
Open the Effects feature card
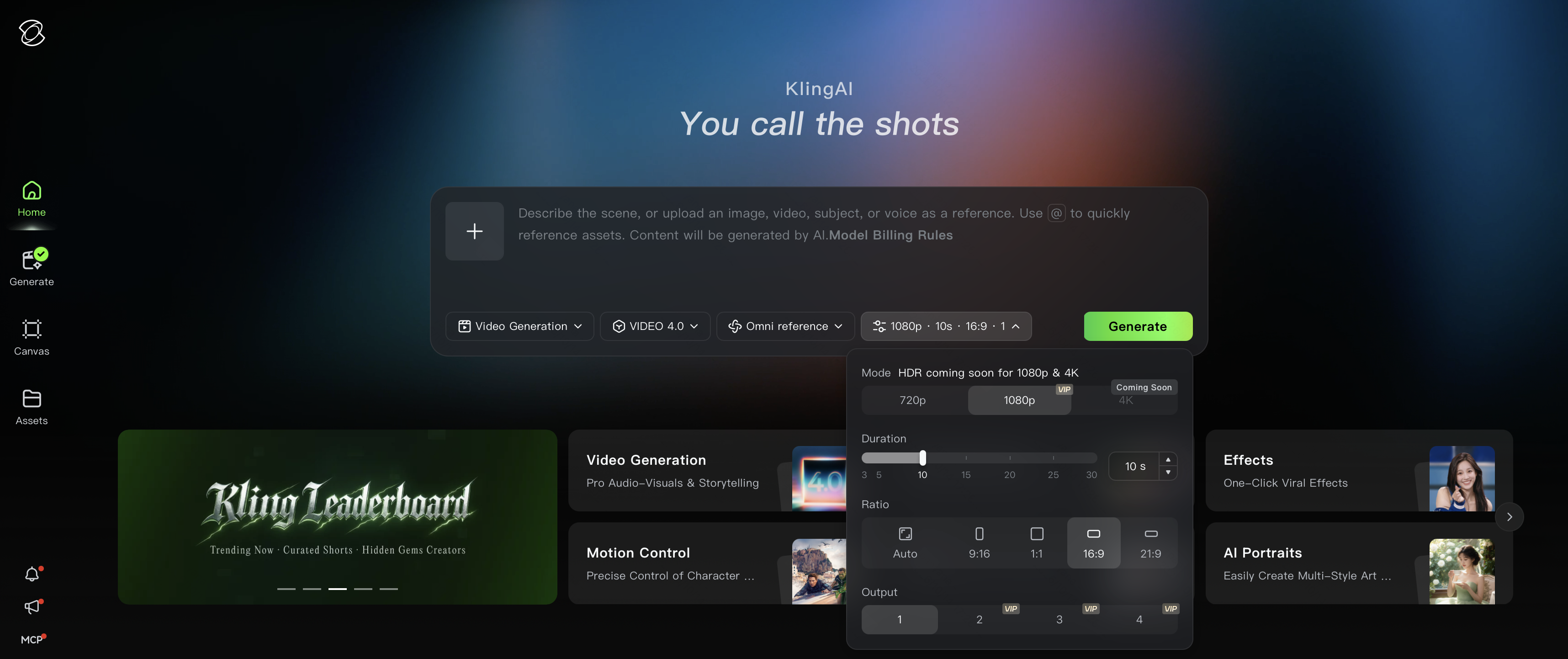pos(1359,471)
